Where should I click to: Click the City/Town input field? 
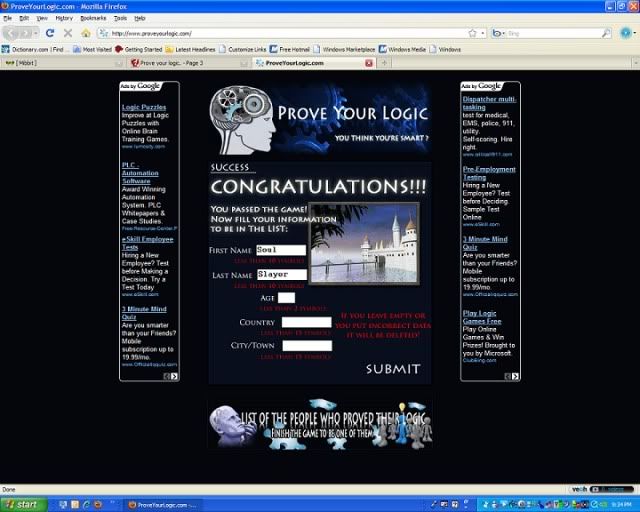[307, 346]
